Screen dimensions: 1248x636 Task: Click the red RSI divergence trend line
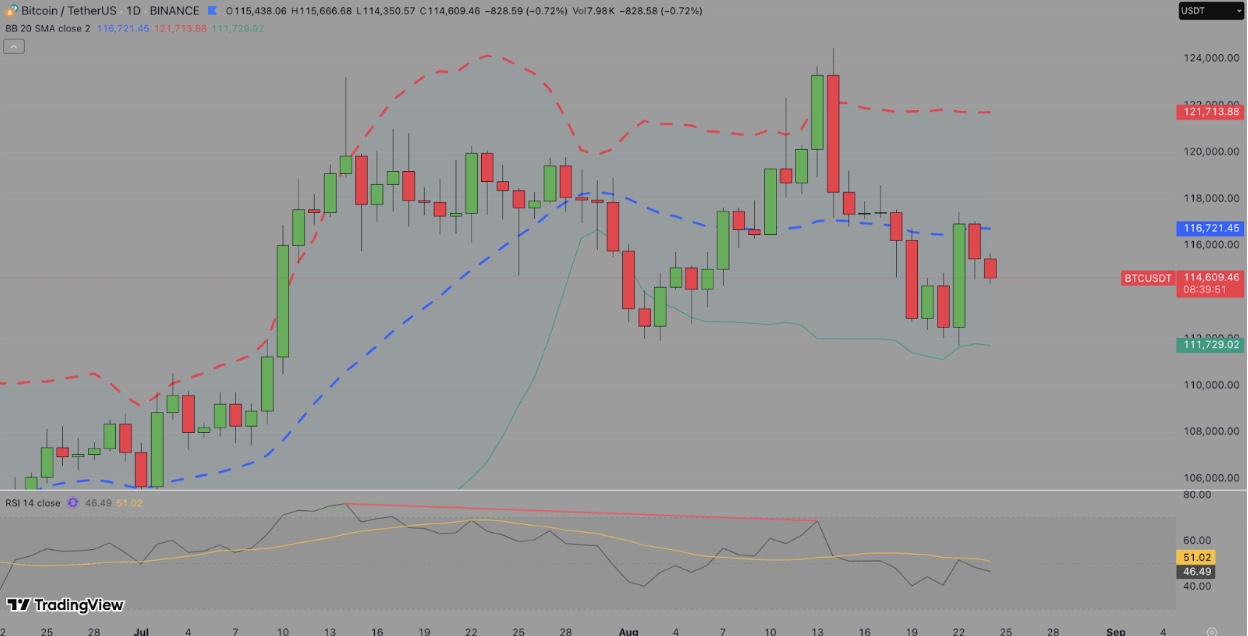coord(582,512)
